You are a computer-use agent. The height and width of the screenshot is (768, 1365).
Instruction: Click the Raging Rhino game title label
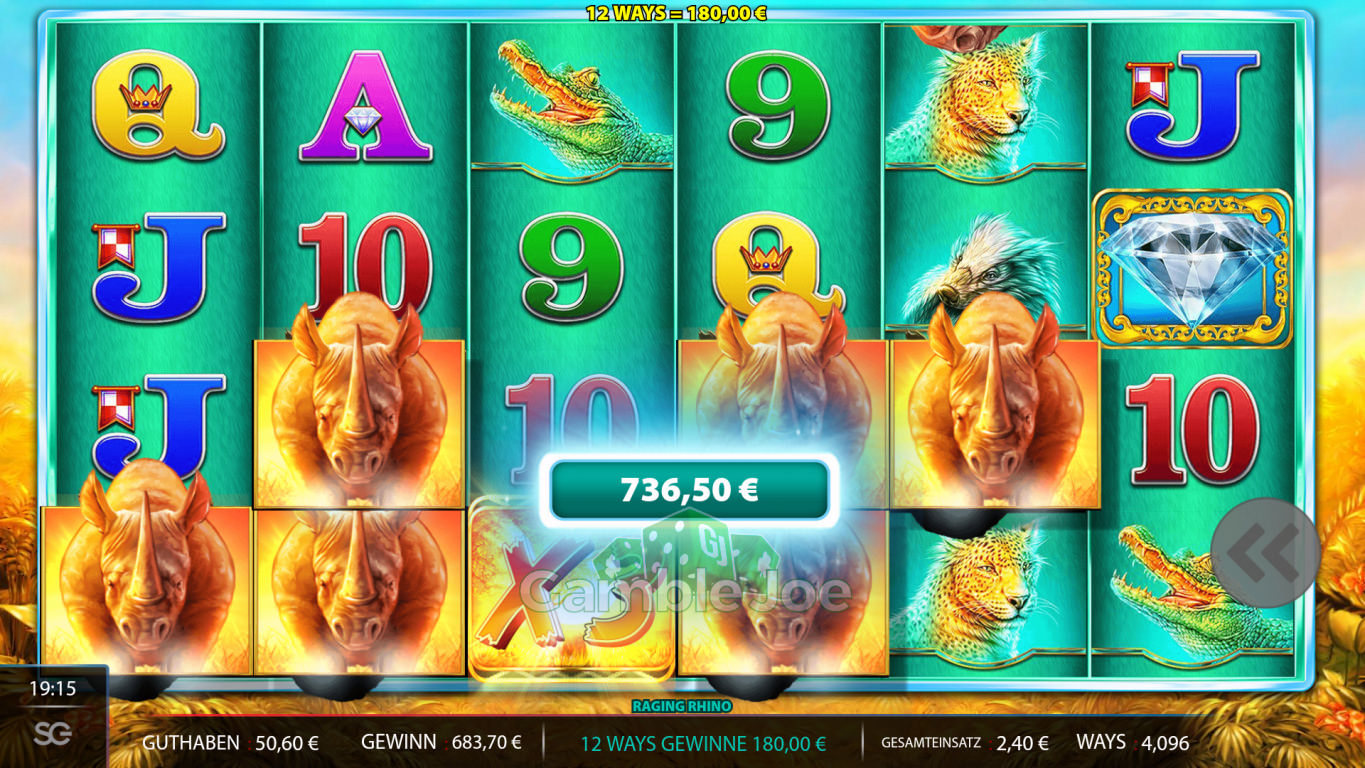coord(682,706)
